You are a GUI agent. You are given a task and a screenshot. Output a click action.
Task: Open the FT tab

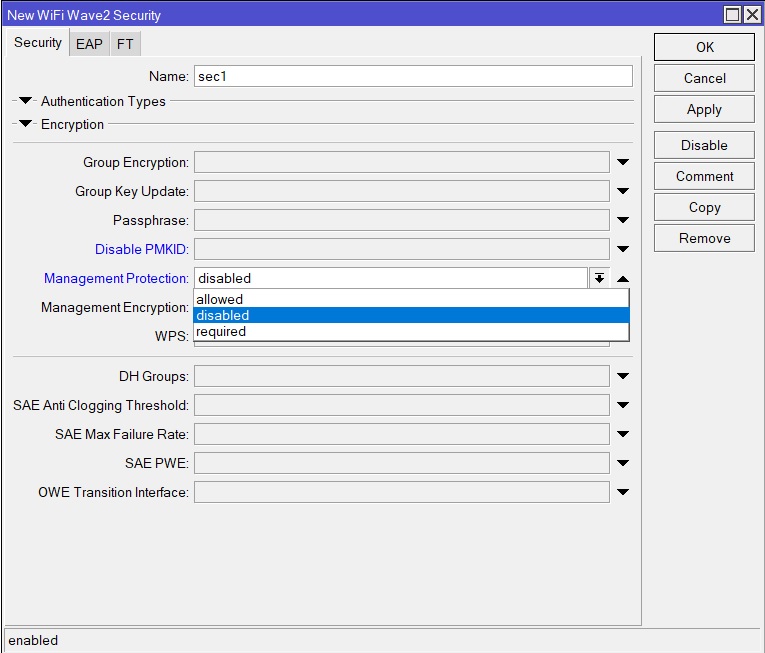coord(125,44)
